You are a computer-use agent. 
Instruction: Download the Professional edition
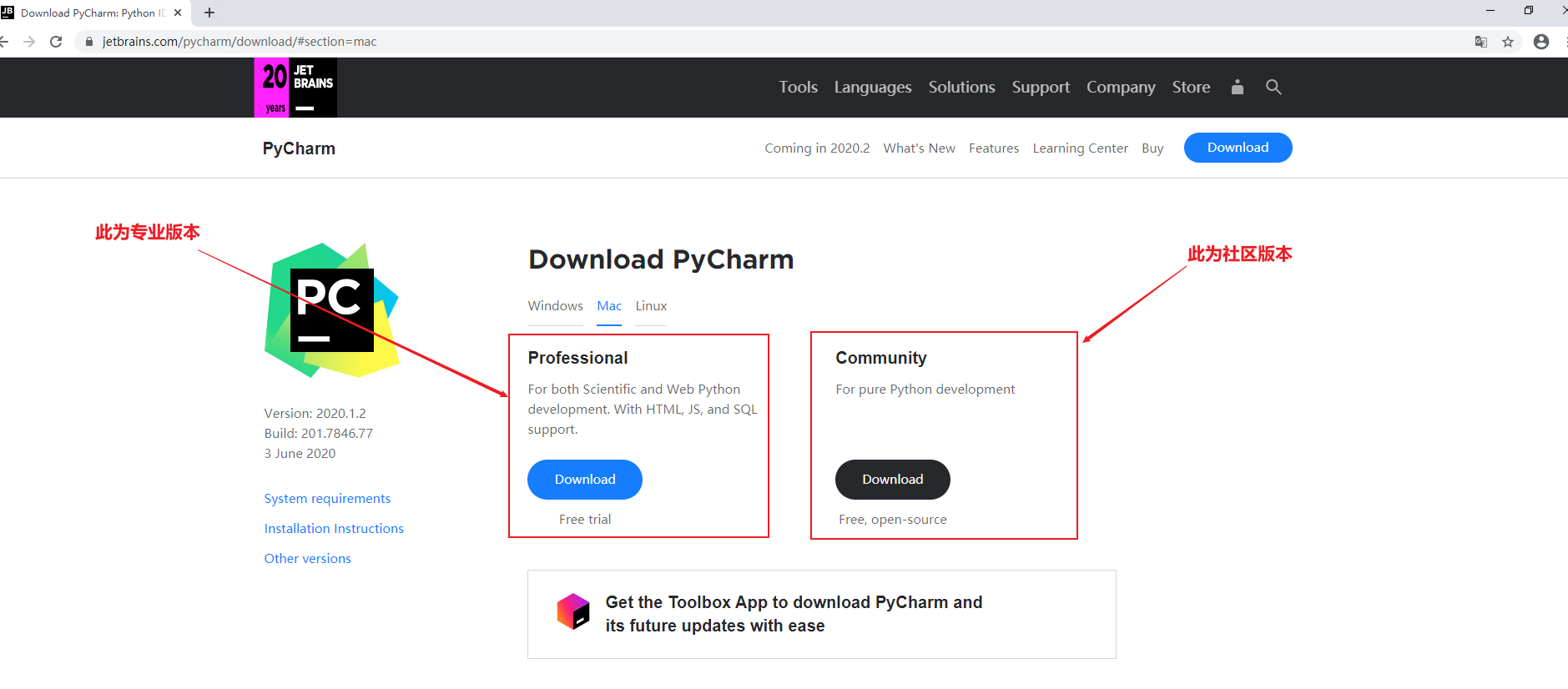[585, 480]
